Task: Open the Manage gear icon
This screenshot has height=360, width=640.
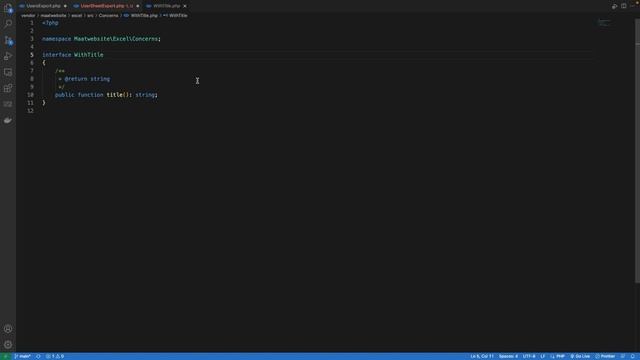Action: point(8,344)
